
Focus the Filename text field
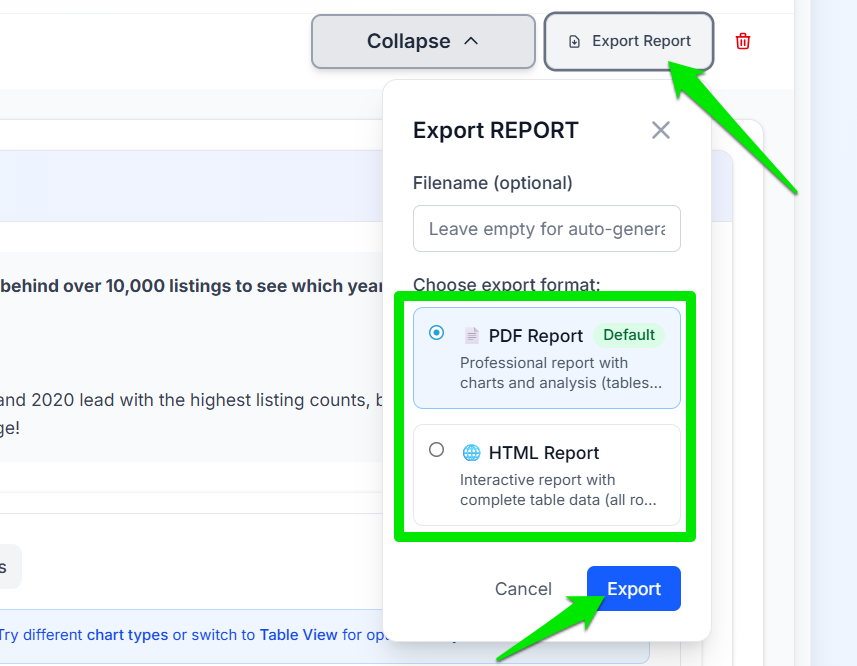point(546,229)
